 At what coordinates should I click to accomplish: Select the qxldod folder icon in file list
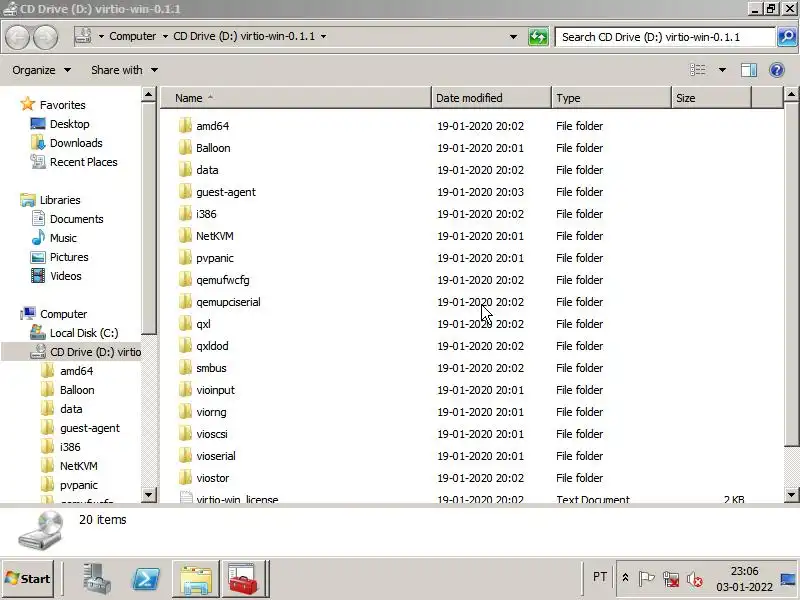[x=185, y=345]
